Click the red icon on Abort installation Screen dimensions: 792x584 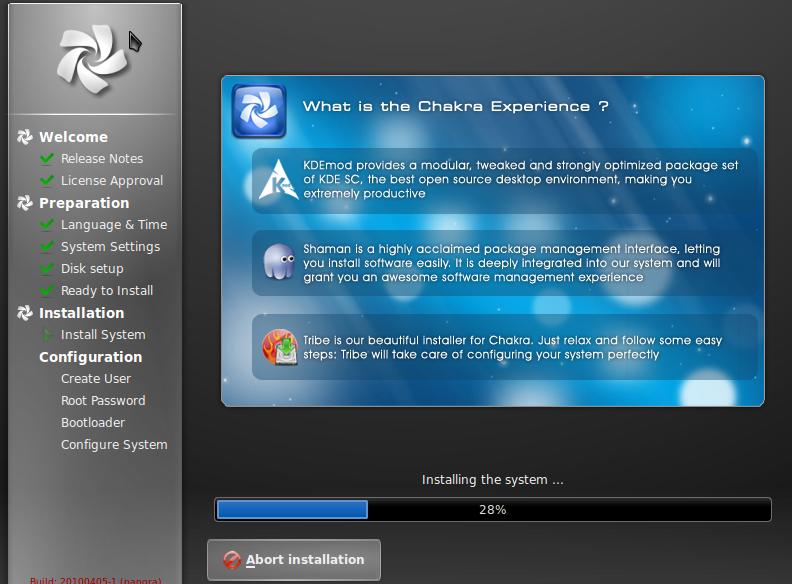232,560
